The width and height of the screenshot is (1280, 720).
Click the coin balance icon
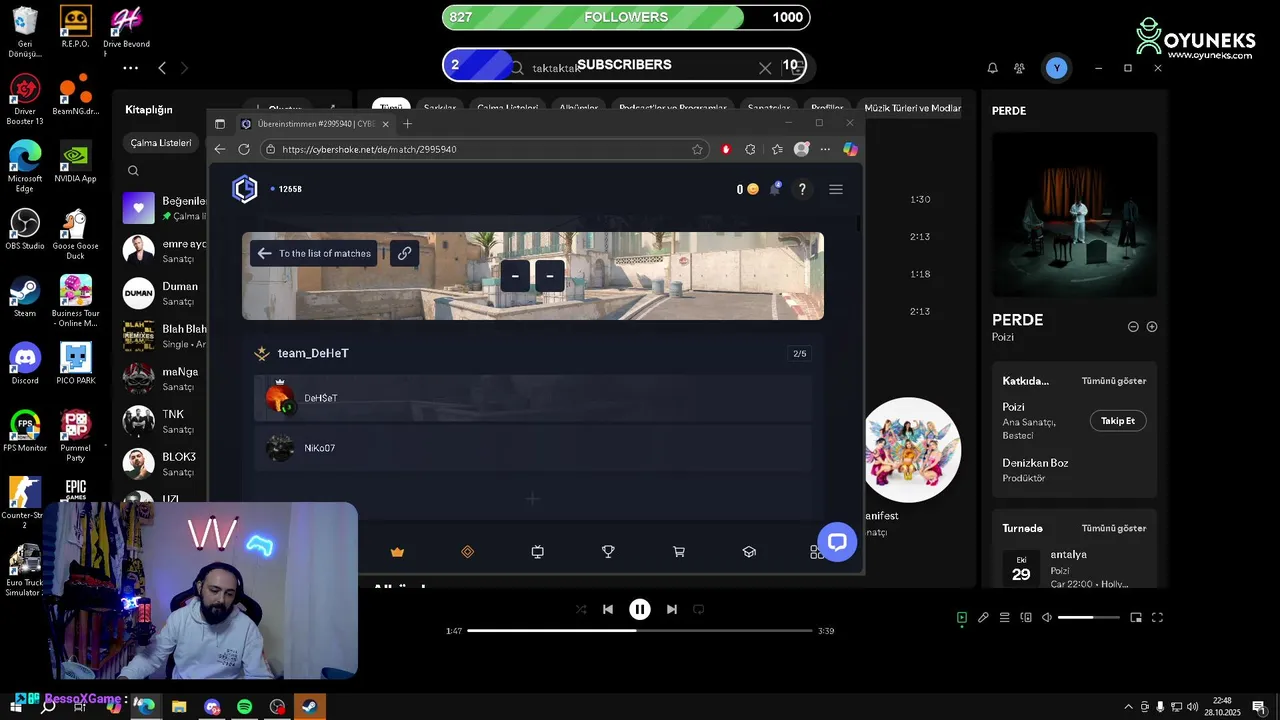point(753,189)
